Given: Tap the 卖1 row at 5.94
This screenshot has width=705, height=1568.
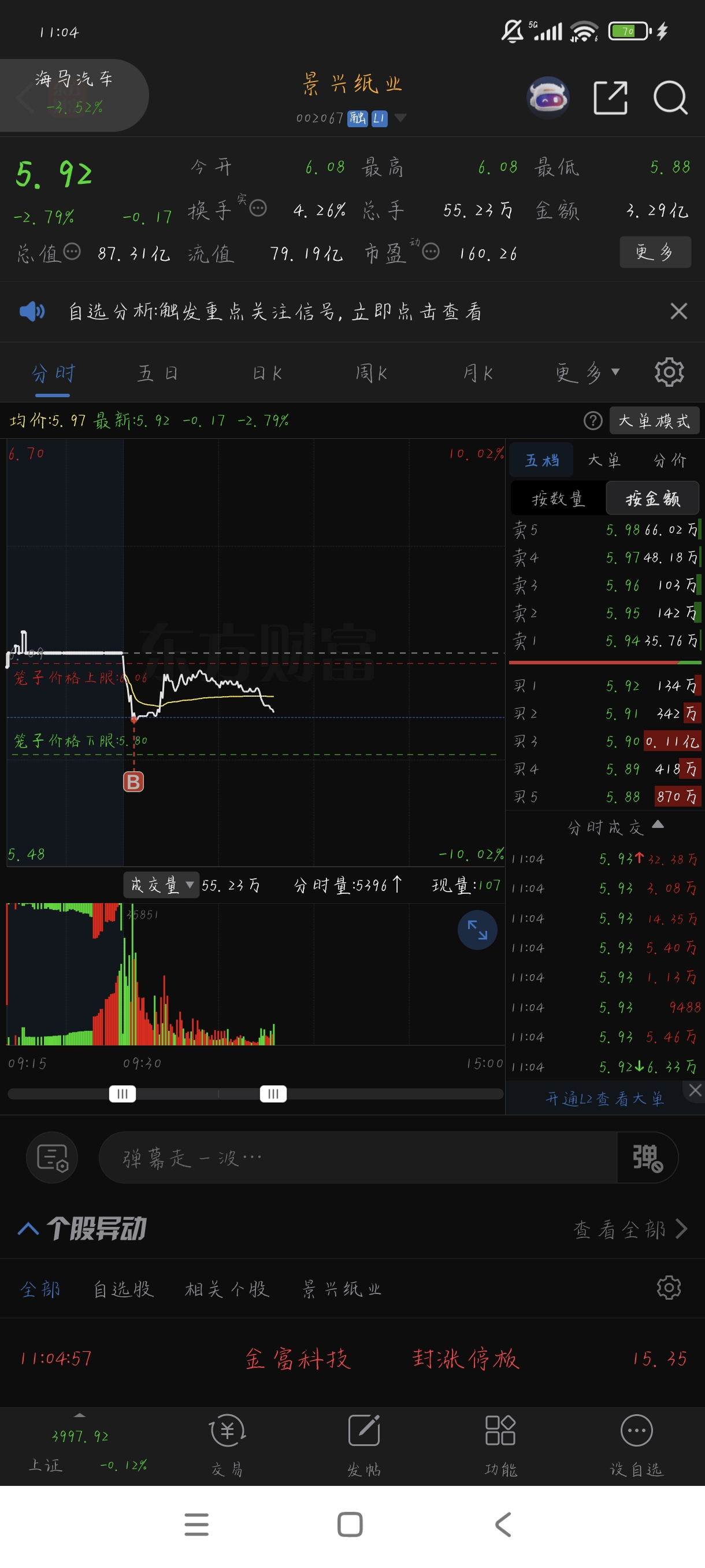Looking at the screenshot, I should 606,641.
